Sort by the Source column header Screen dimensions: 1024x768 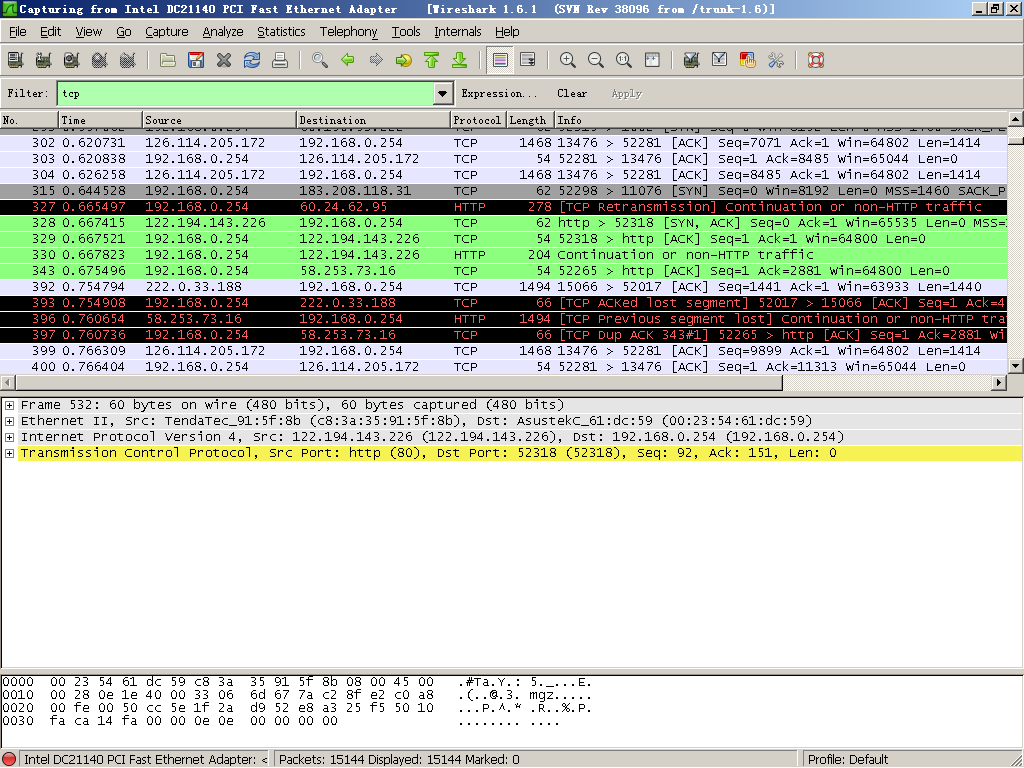click(219, 120)
